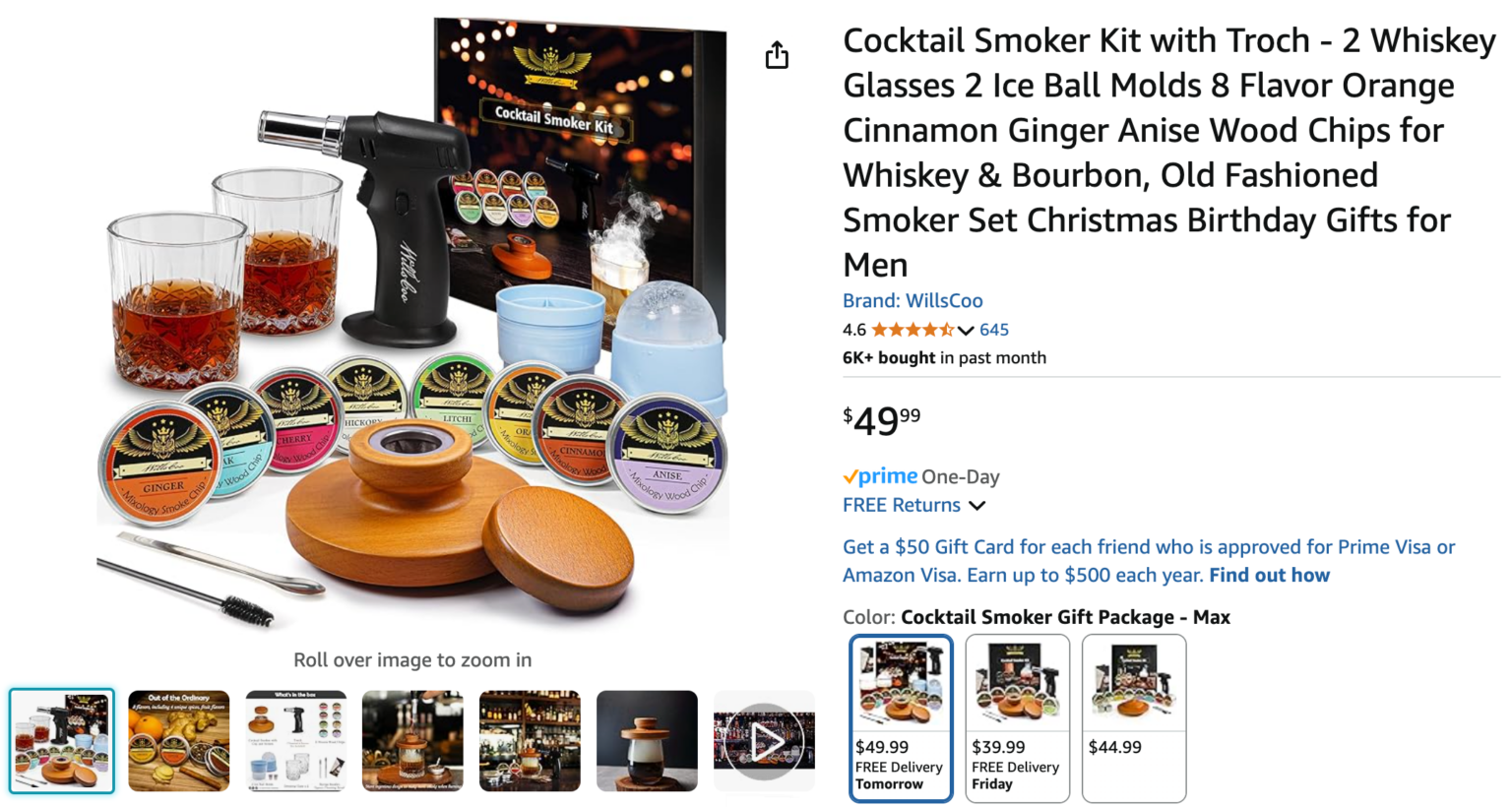Expand the FREE Returns dropdown arrow

tap(976, 506)
